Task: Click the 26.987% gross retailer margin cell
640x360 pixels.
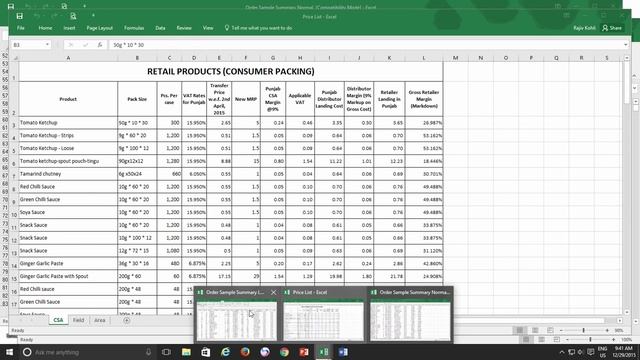Action: click(424, 122)
